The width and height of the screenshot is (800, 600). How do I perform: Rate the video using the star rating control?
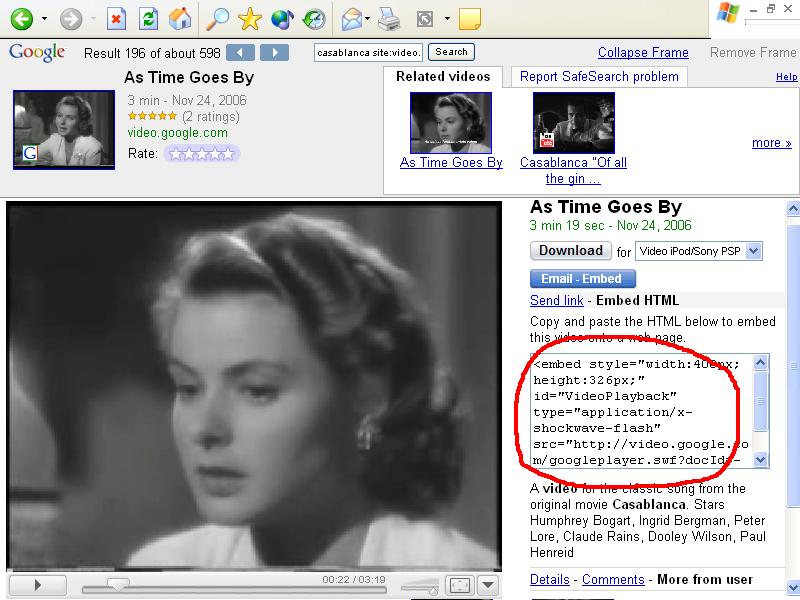click(202, 154)
